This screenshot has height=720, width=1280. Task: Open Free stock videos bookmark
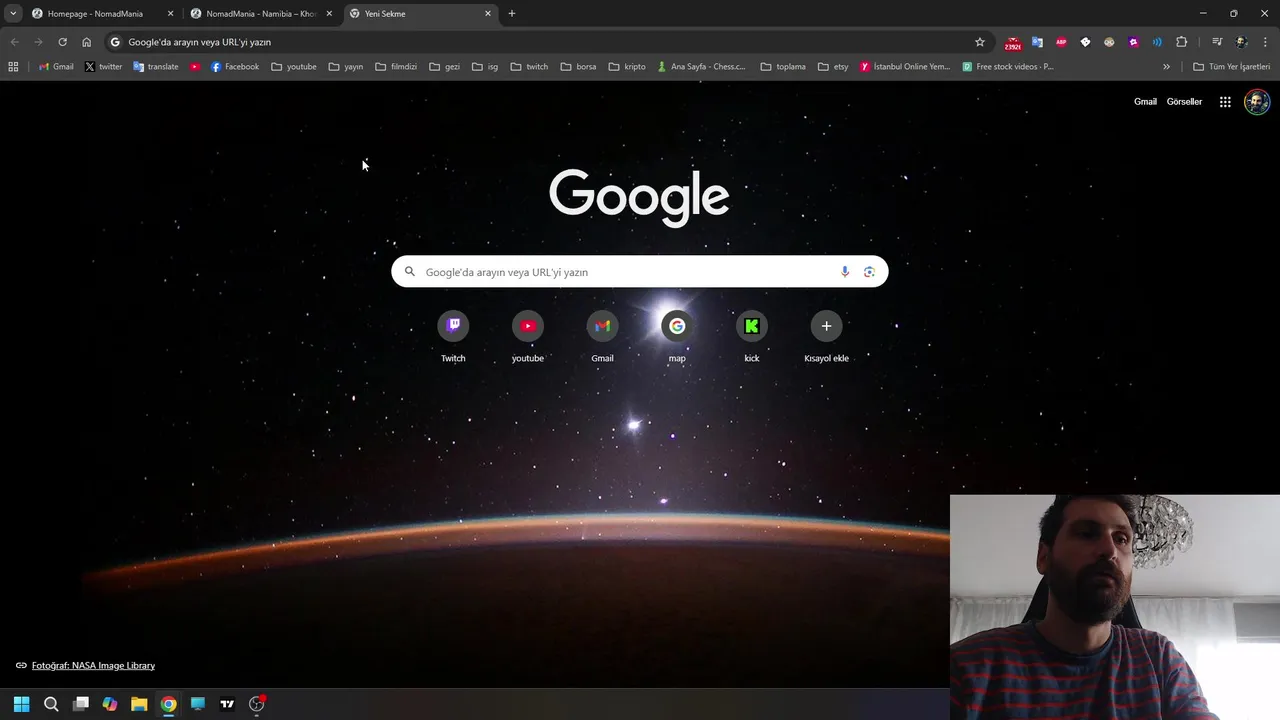pos(1008,67)
